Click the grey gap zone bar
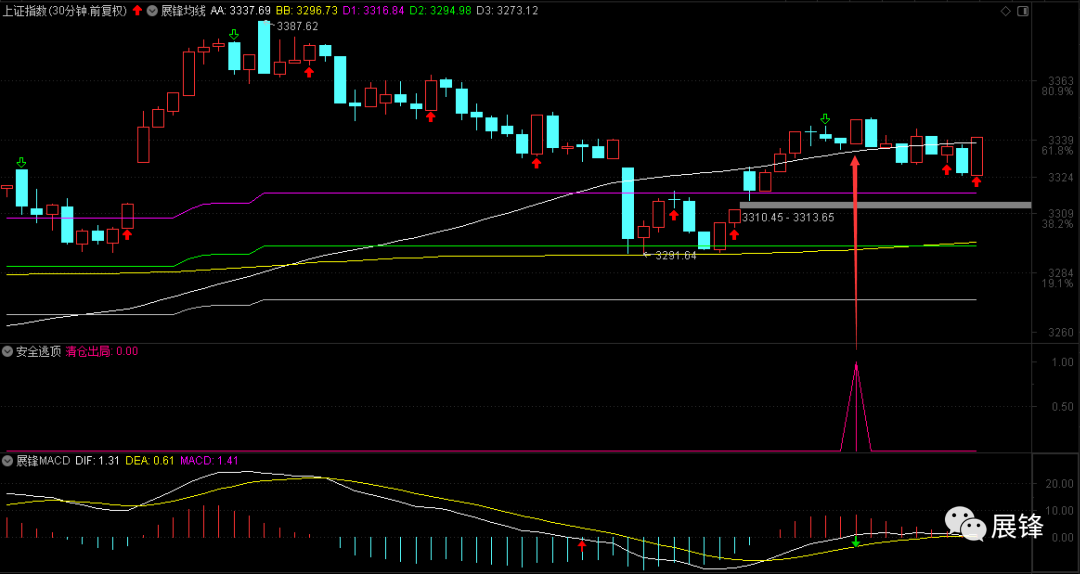Viewport: 1080px width, 574px height. pyautogui.click(x=885, y=205)
